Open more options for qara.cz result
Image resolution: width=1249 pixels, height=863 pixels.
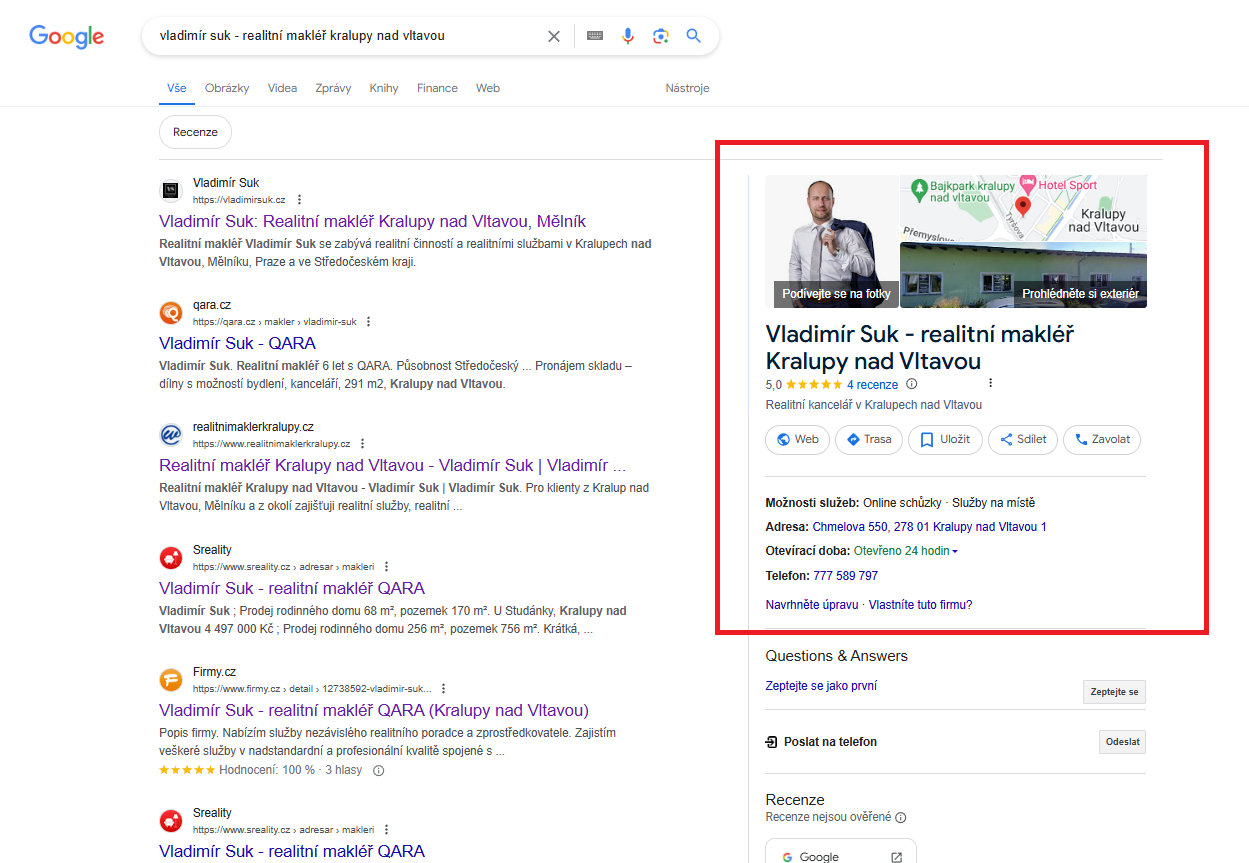pos(368,322)
